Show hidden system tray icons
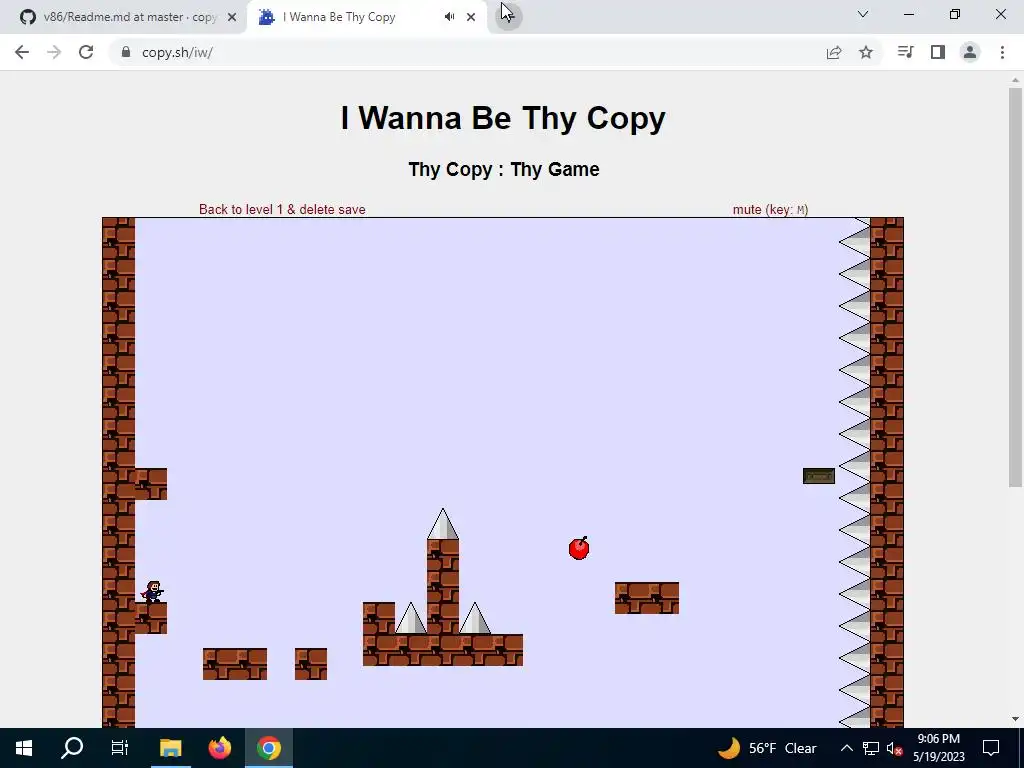 (x=846, y=748)
